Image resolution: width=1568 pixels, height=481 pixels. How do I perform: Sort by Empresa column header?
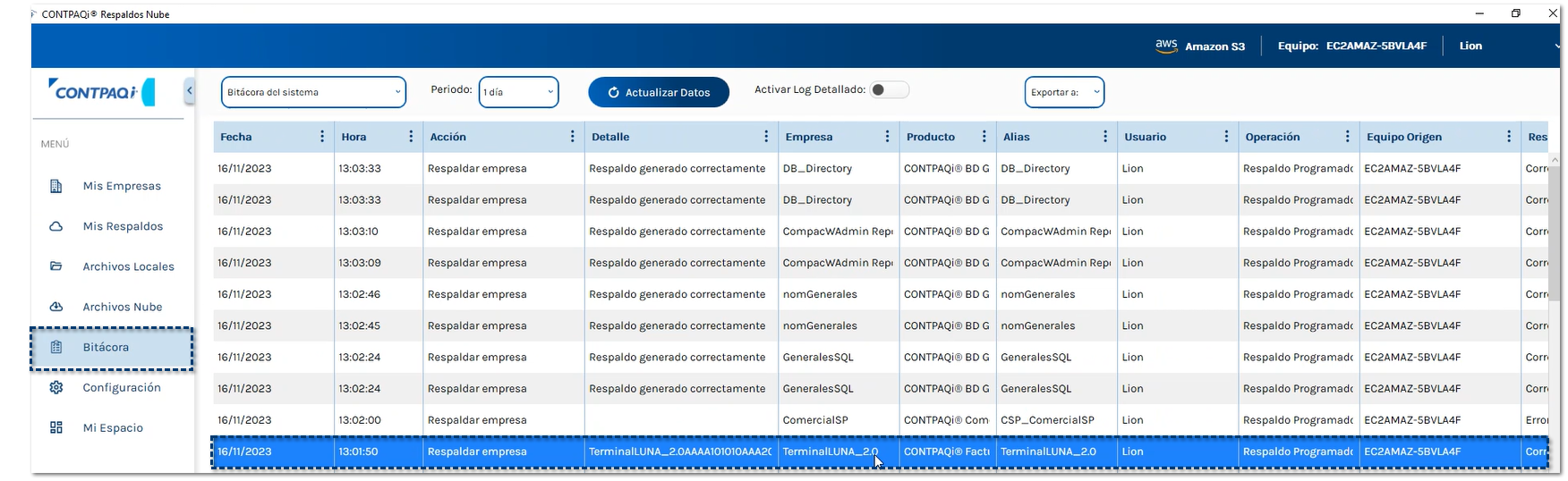(809, 137)
